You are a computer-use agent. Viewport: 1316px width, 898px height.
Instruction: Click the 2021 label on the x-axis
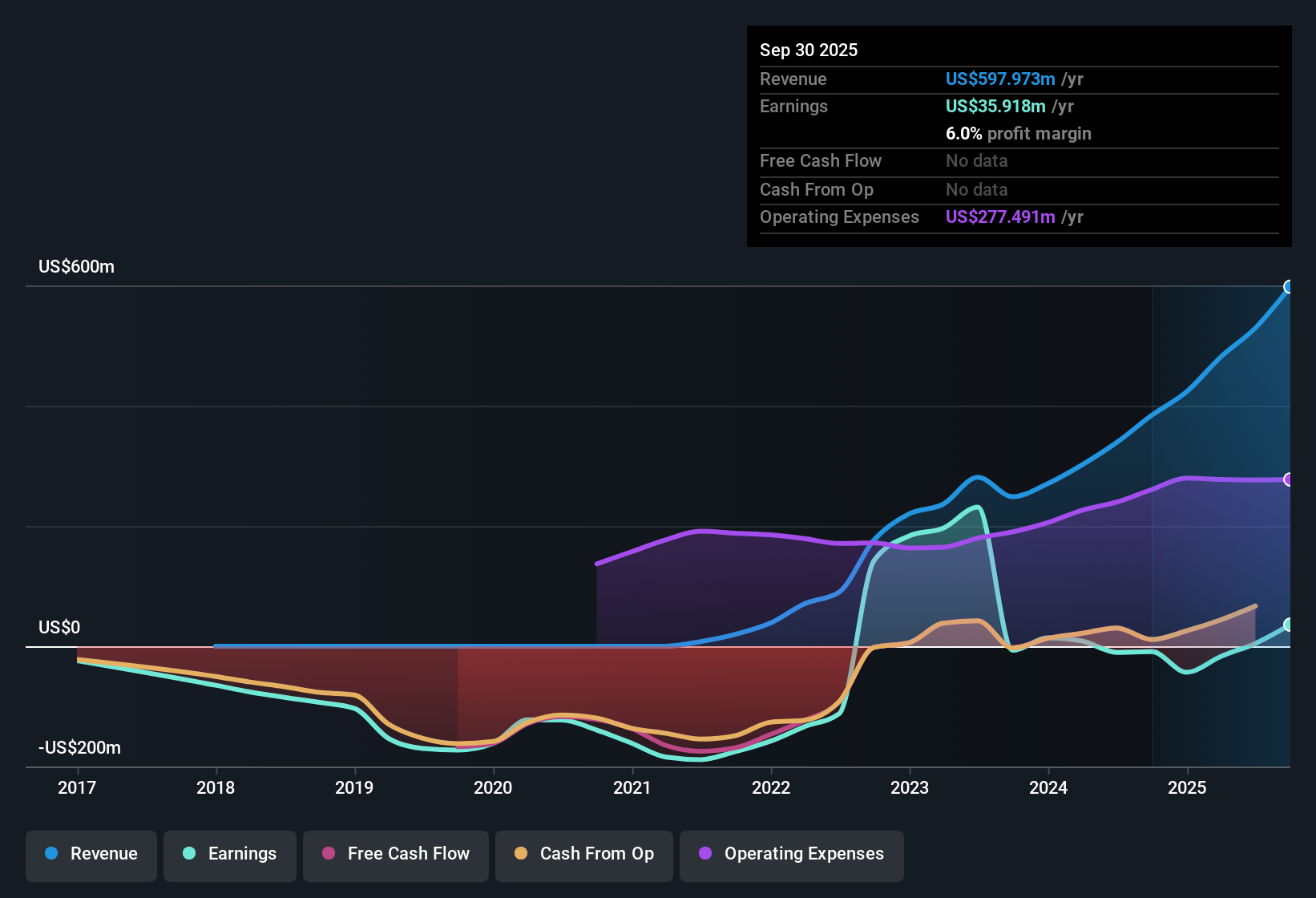632,788
